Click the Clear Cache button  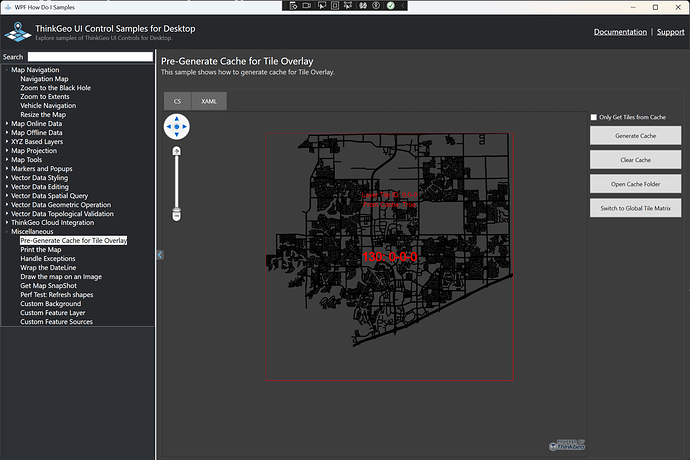click(635, 160)
